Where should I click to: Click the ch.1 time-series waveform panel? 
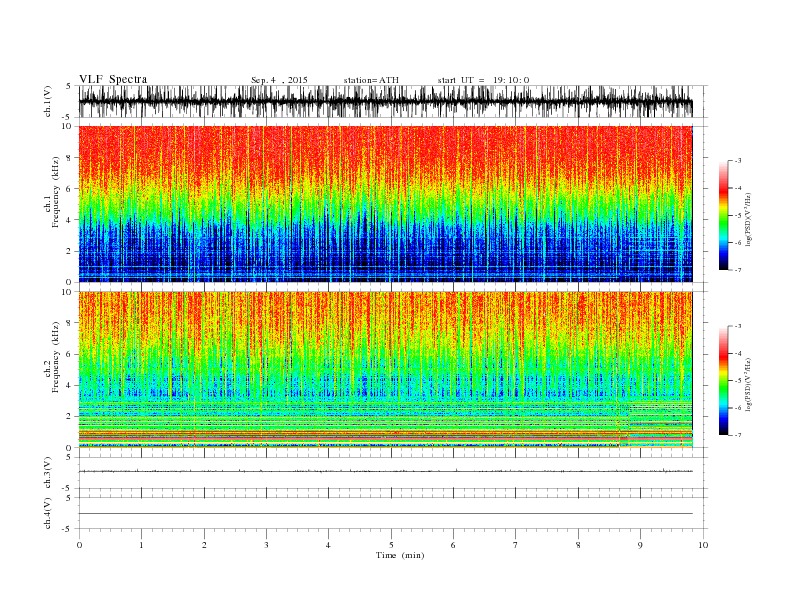tap(393, 101)
